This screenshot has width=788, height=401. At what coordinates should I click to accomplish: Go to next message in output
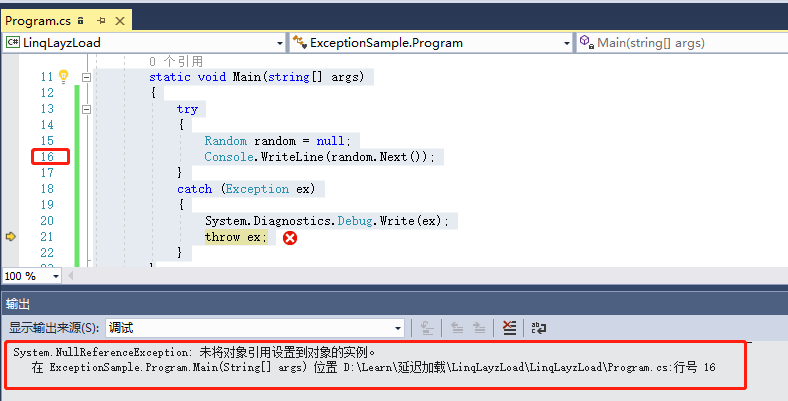(x=479, y=328)
